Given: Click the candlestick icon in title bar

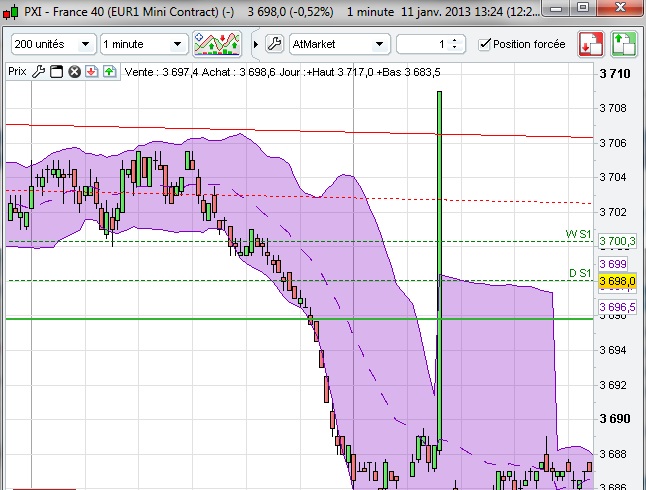Looking at the screenshot, I should [x=11, y=12].
